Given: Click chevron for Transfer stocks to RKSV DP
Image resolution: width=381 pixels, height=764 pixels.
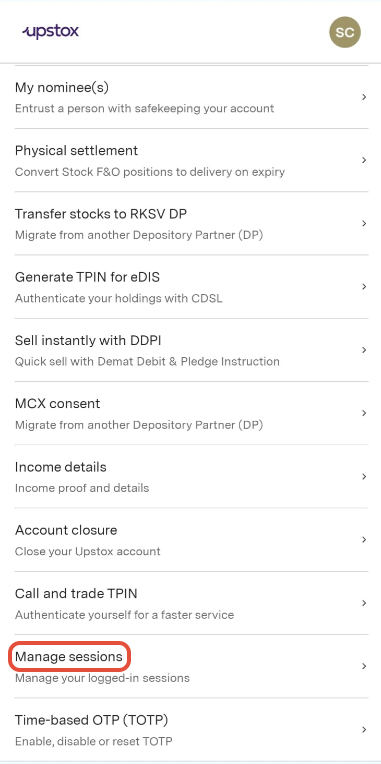Looking at the screenshot, I should [x=364, y=224].
